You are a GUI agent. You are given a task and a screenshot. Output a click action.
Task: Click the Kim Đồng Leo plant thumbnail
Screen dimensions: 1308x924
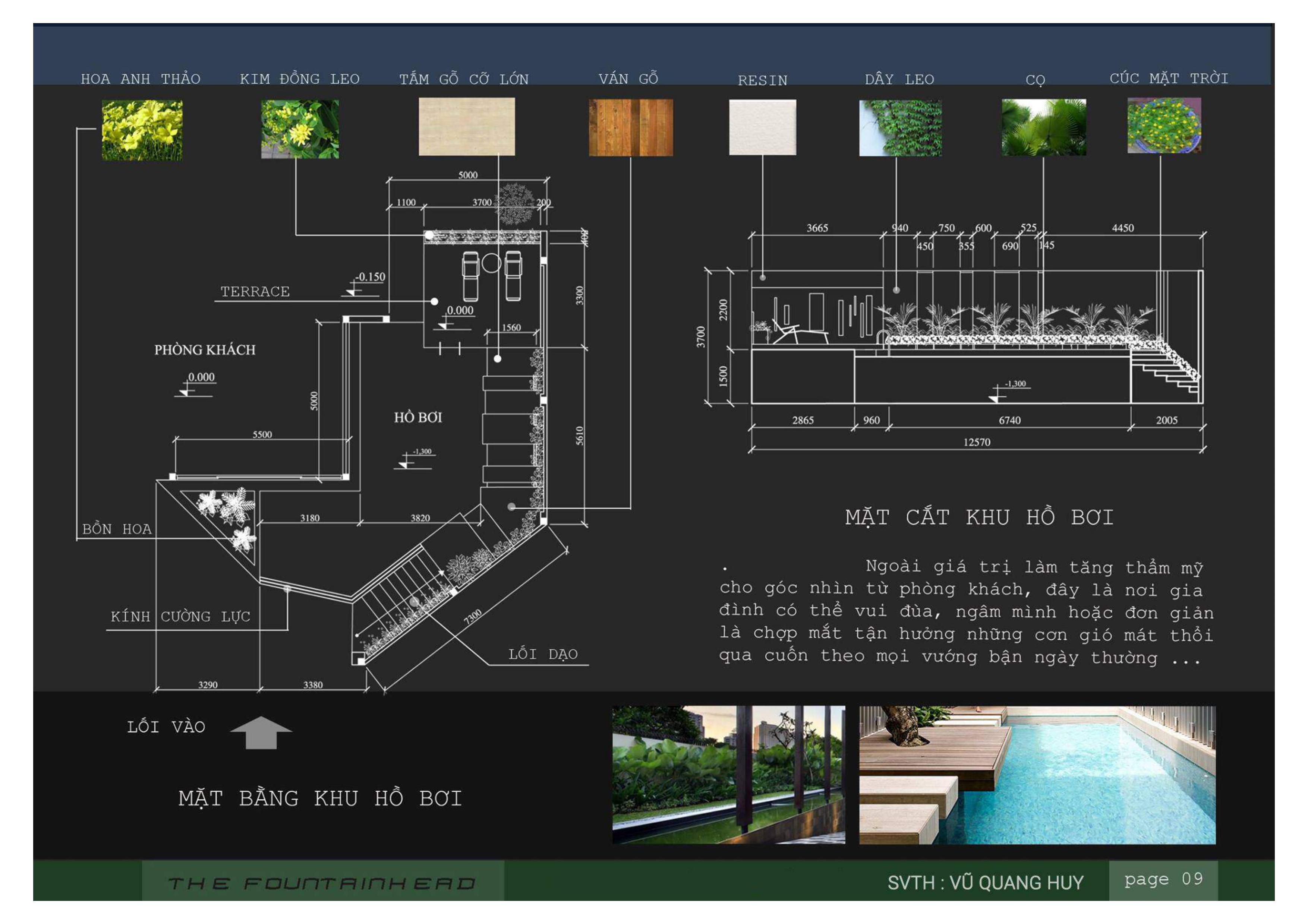(300, 129)
